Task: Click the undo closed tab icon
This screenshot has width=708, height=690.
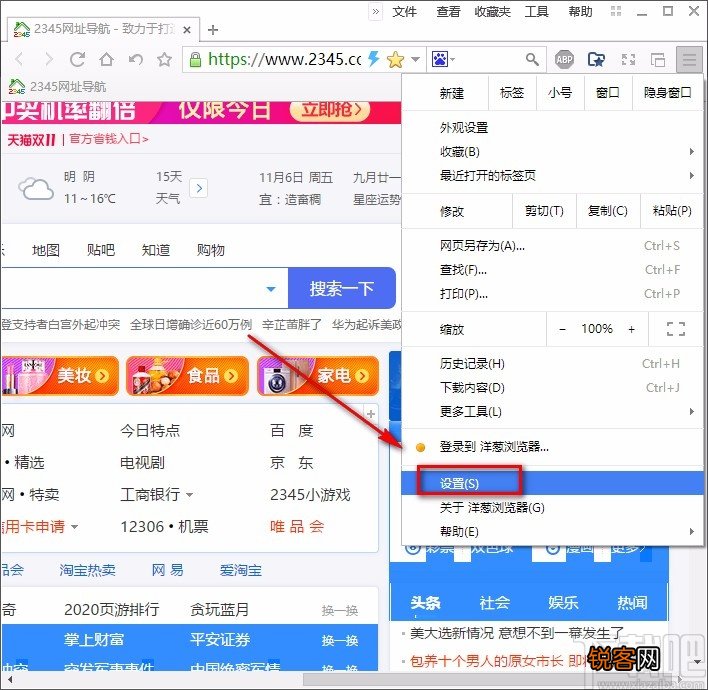Action: coord(135,59)
